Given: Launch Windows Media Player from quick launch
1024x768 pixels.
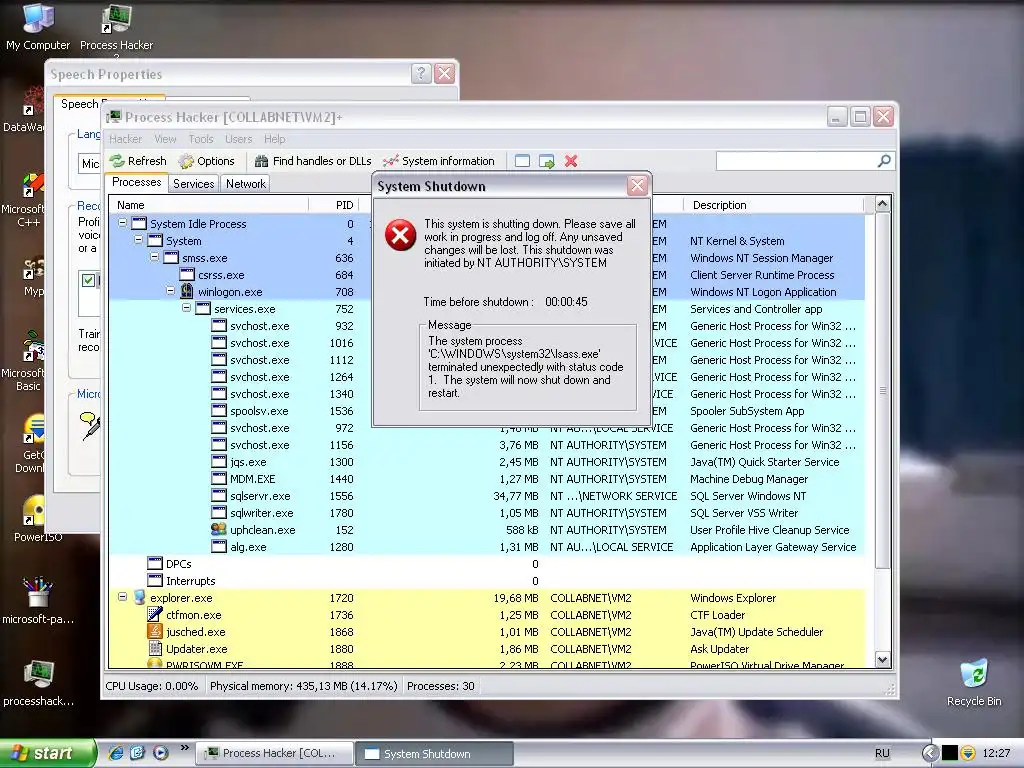Looking at the screenshot, I should pyautogui.click(x=160, y=753).
